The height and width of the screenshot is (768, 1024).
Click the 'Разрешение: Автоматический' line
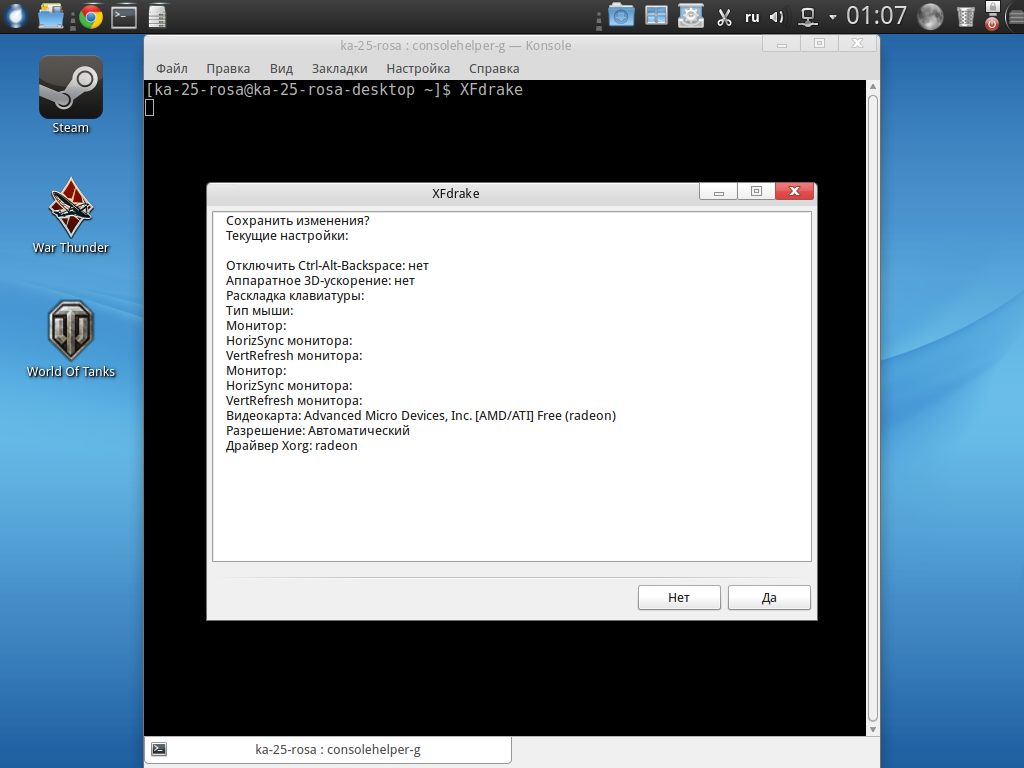pyautogui.click(x=318, y=431)
